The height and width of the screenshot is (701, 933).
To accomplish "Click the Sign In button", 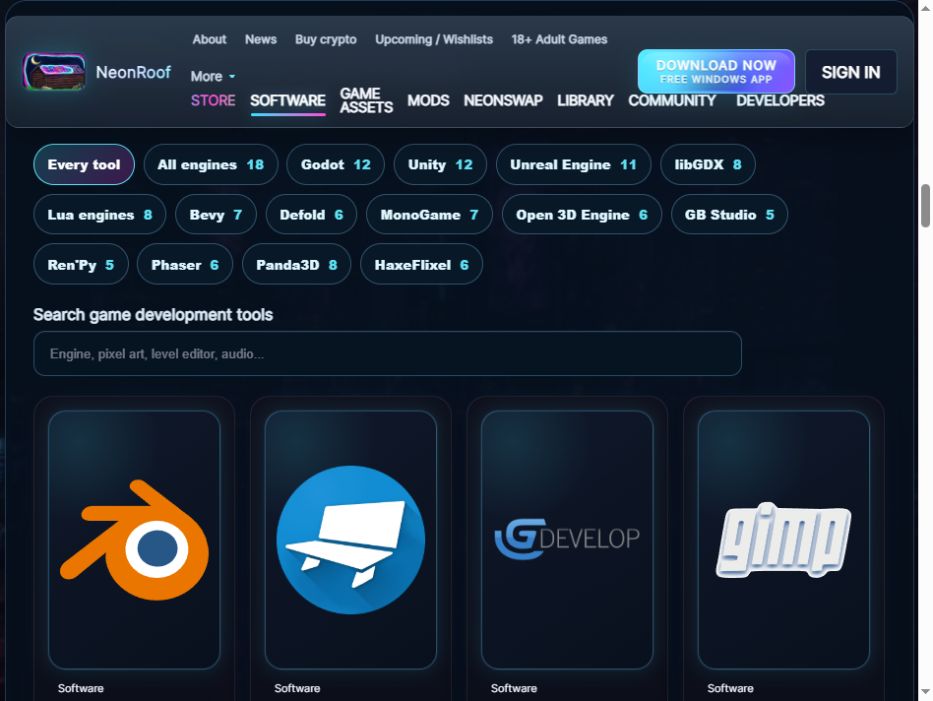I will click(x=851, y=72).
